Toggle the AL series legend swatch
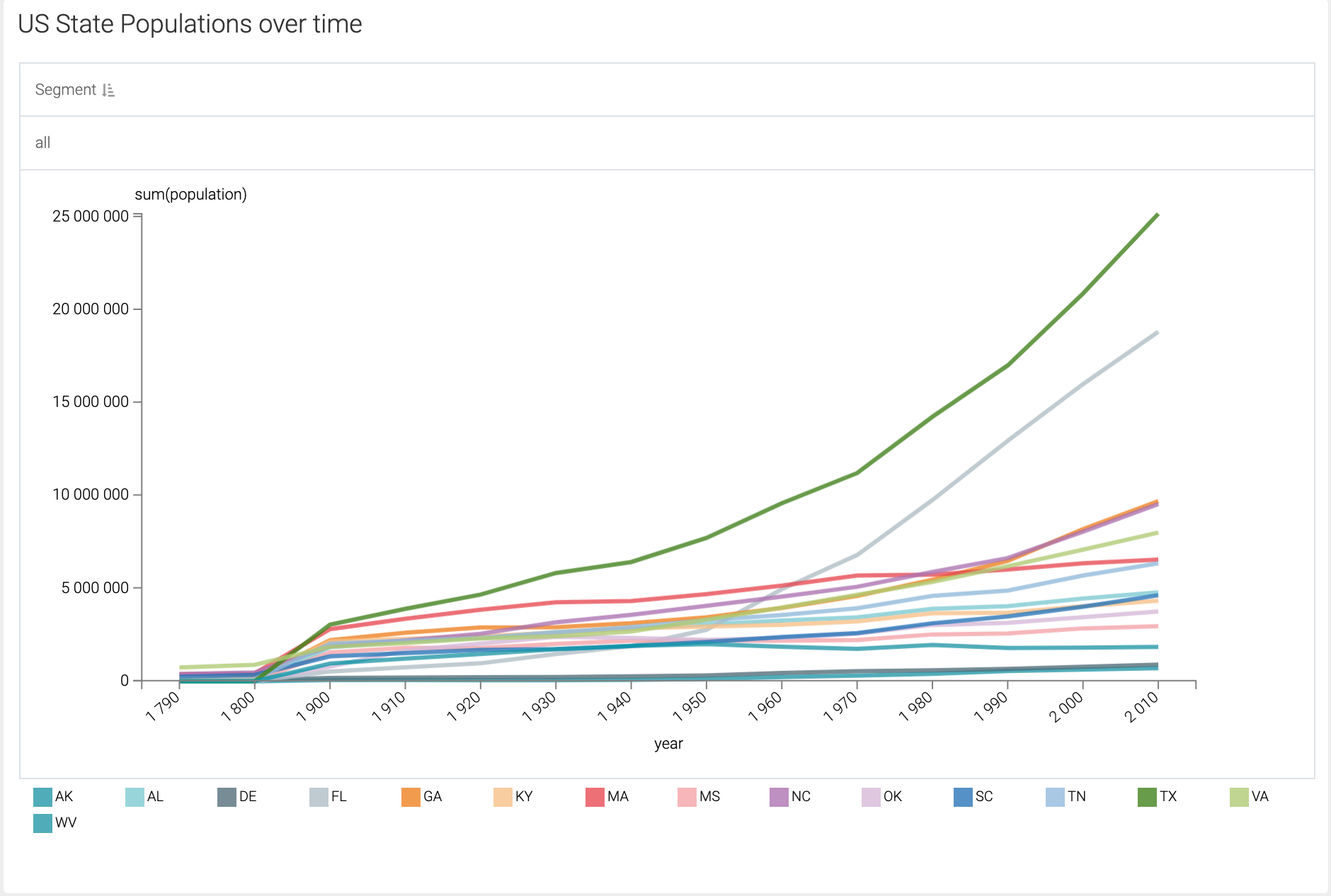The width and height of the screenshot is (1331, 896). (x=135, y=797)
